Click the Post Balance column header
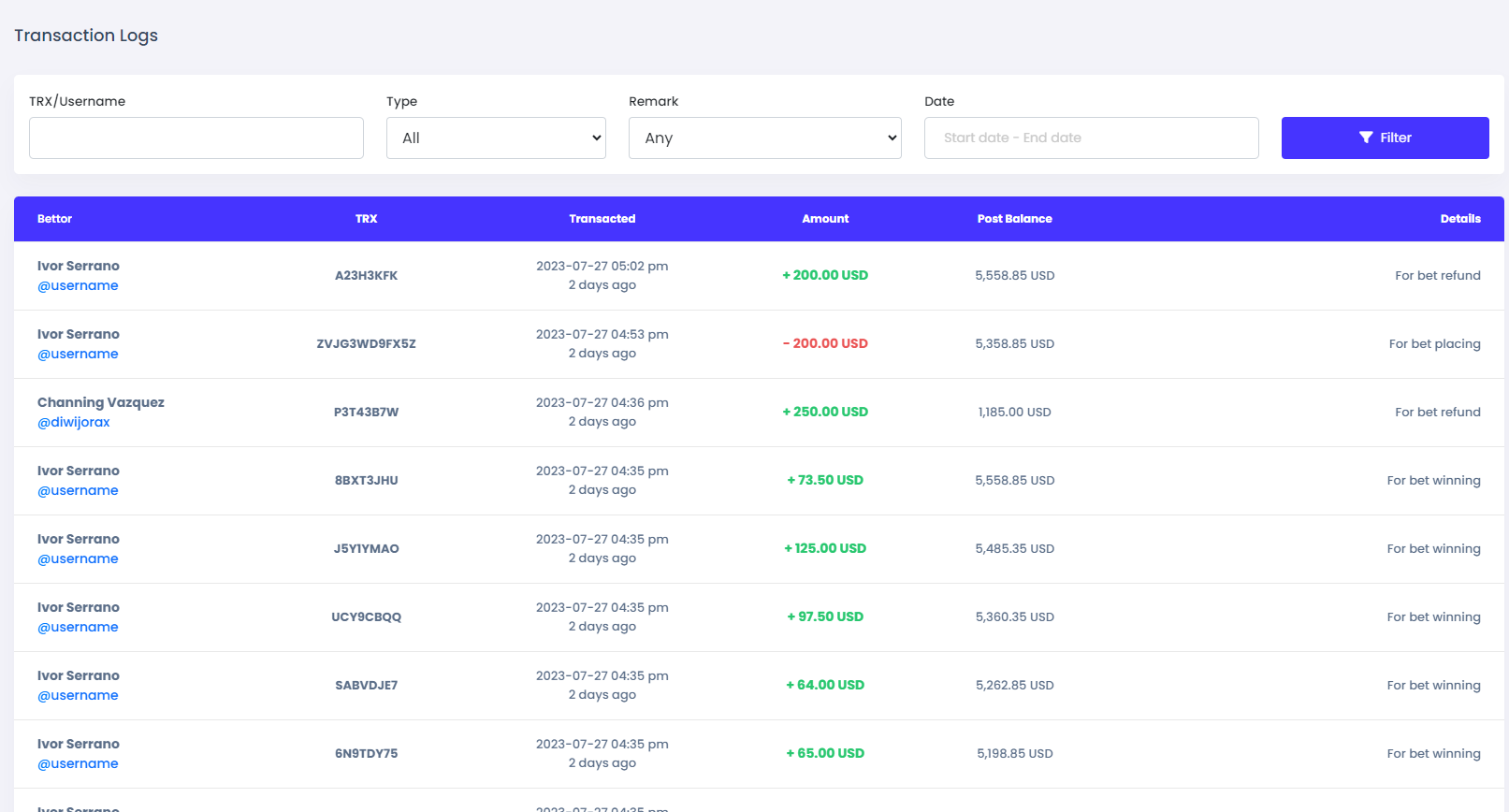Viewport: 1509px width, 812px height. pyautogui.click(x=1014, y=219)
